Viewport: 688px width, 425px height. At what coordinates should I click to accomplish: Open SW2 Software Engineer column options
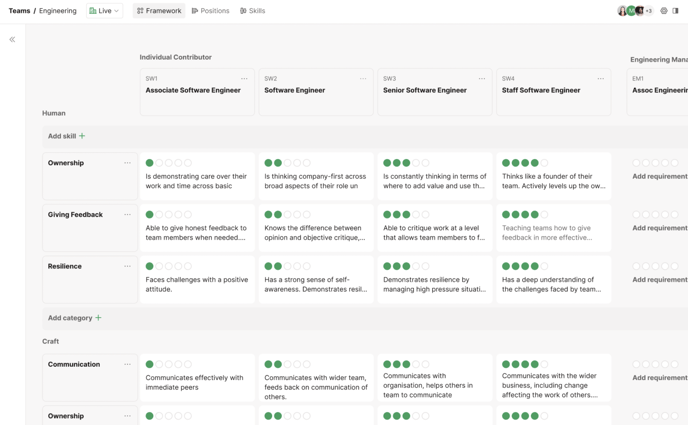click(x=363, y=78)
